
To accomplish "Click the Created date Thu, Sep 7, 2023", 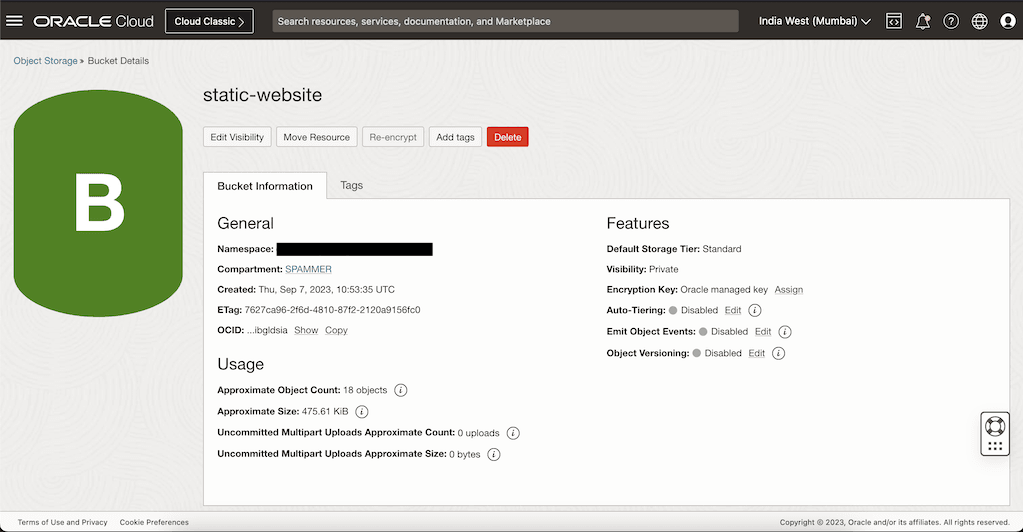I will point(326,290).
